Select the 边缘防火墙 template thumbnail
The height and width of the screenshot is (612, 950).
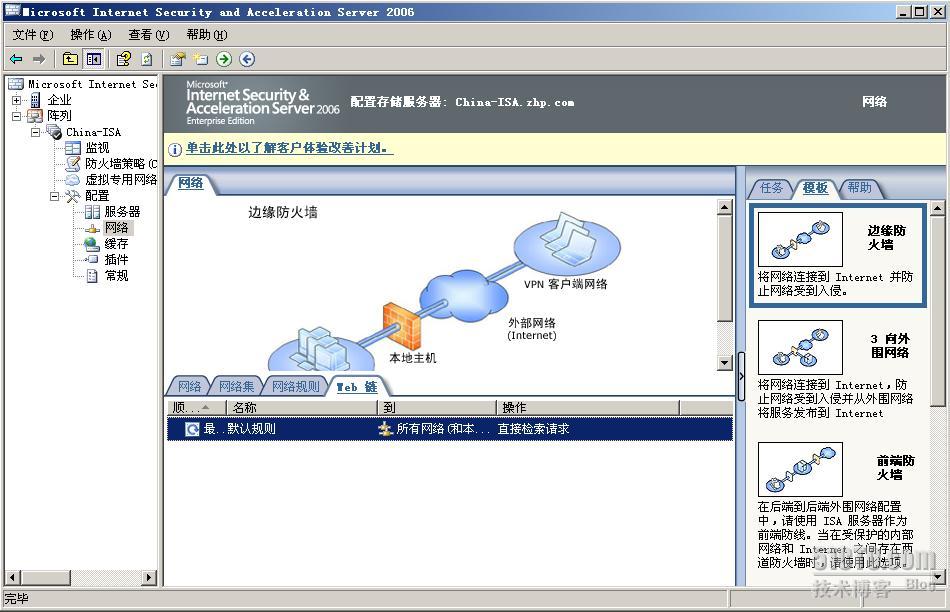coord(800,239)
